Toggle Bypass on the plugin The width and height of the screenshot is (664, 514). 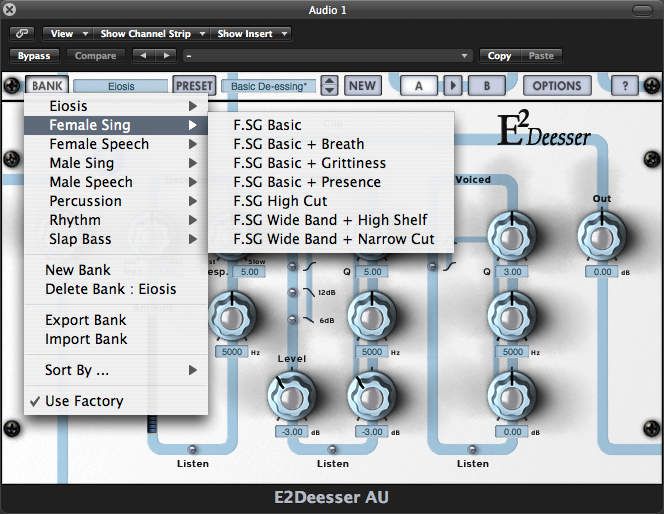(x=34, y=55)
